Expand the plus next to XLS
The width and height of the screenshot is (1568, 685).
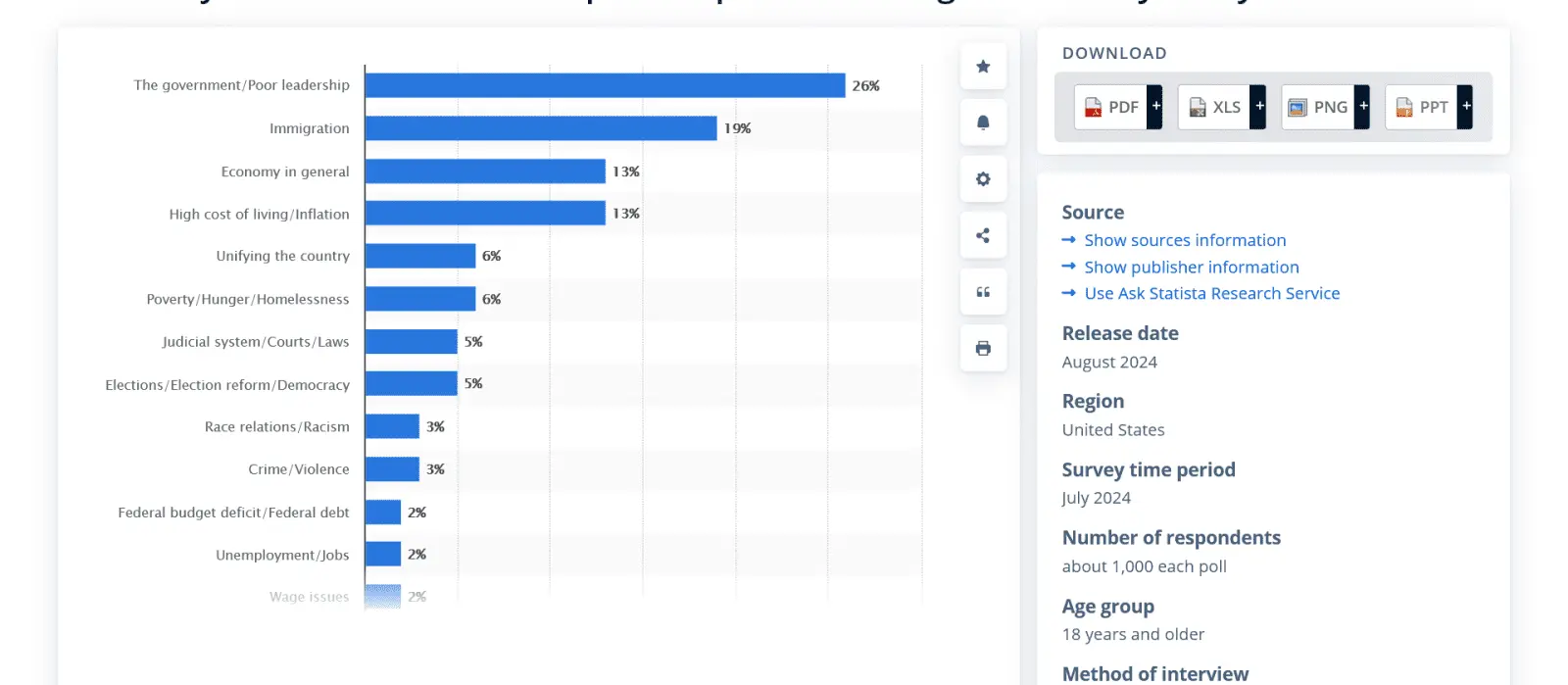1259,107
